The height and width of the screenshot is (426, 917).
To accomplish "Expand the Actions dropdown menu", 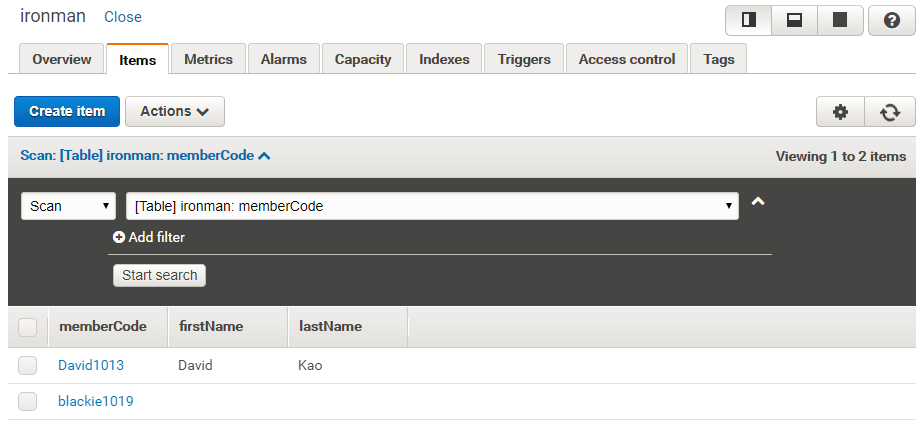I will (175, 112).
